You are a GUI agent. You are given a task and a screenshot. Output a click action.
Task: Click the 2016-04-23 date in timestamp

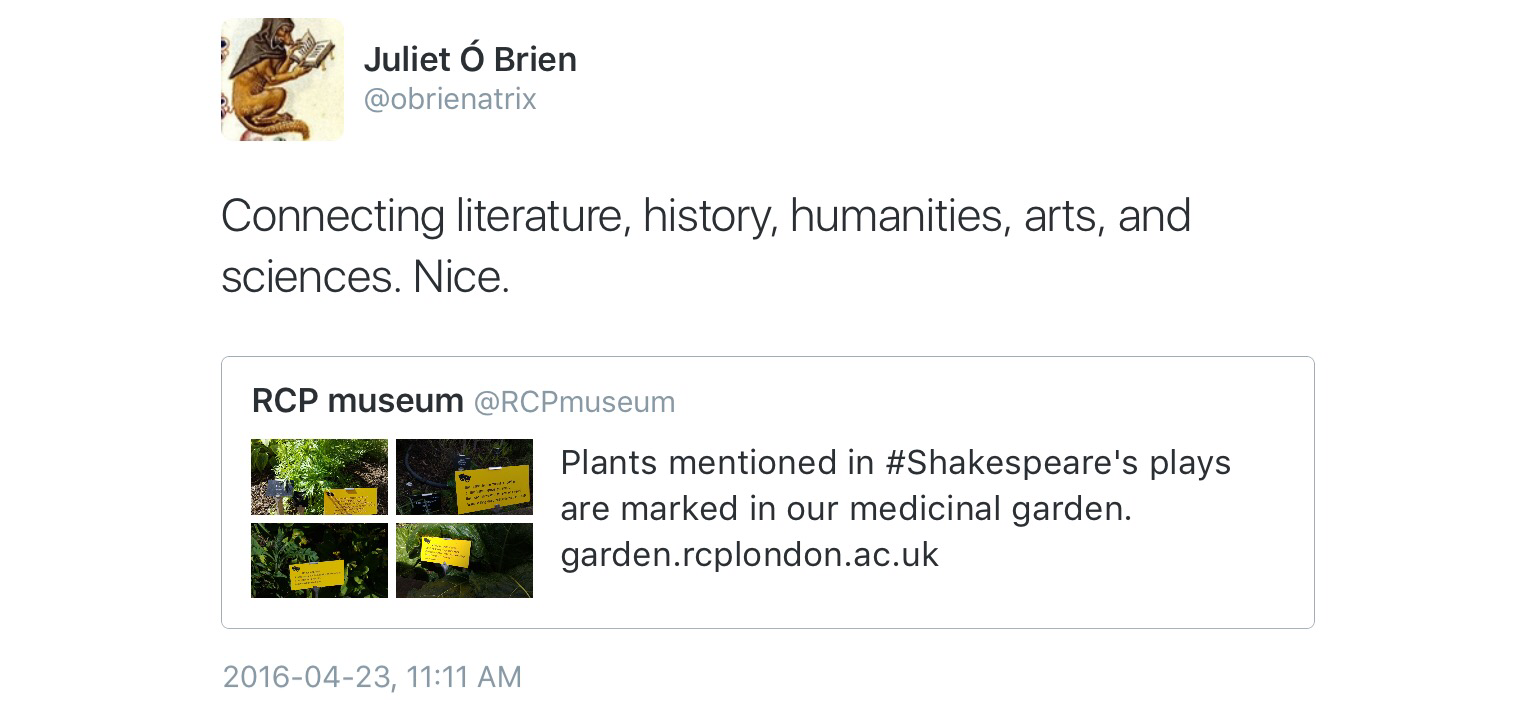[306, 677]
